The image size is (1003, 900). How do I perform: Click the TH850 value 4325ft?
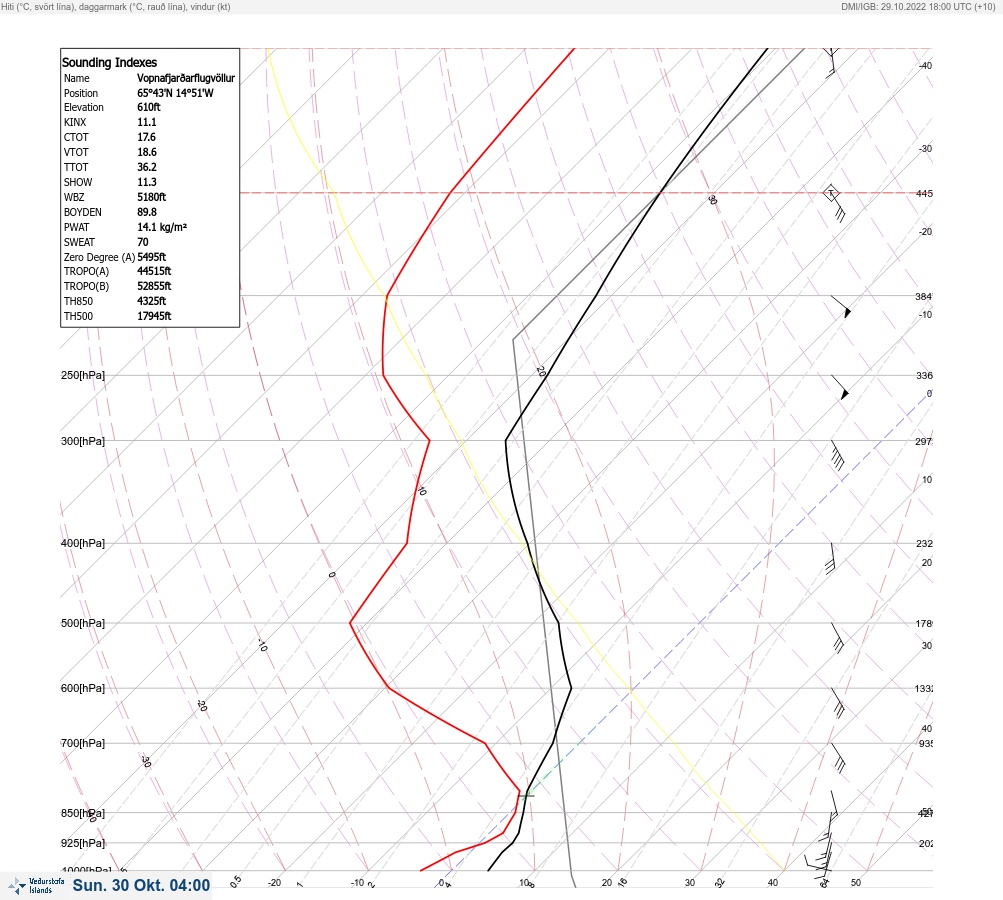point(152,301)
